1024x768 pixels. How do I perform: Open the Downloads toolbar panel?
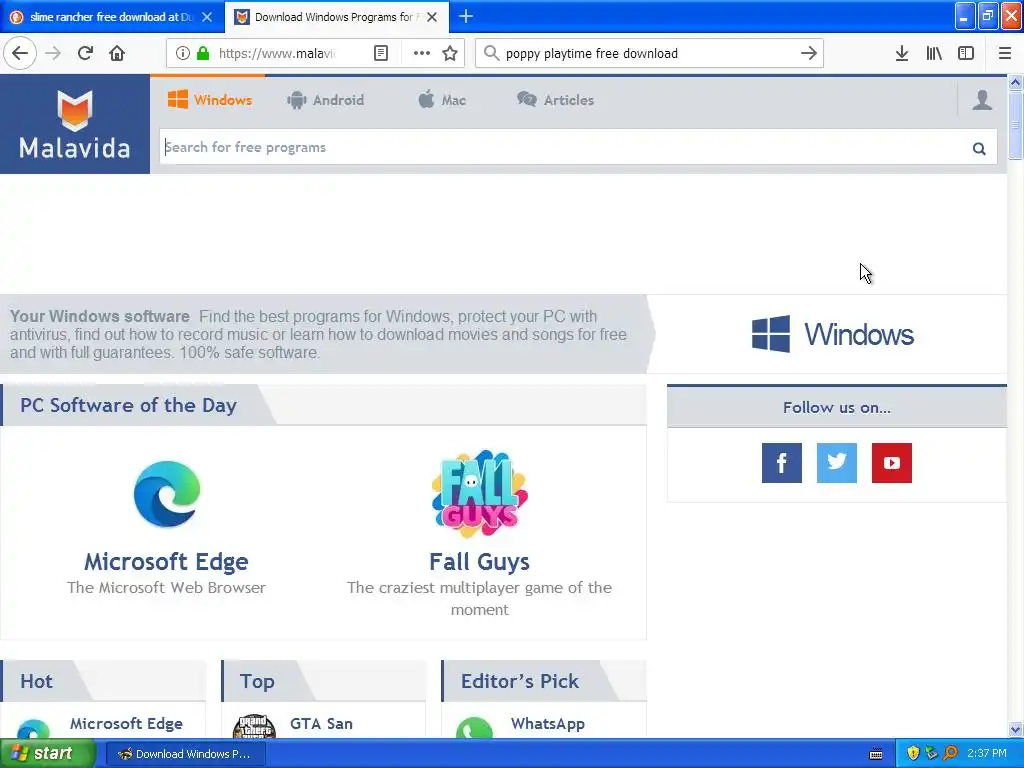(x=902, y=53)
